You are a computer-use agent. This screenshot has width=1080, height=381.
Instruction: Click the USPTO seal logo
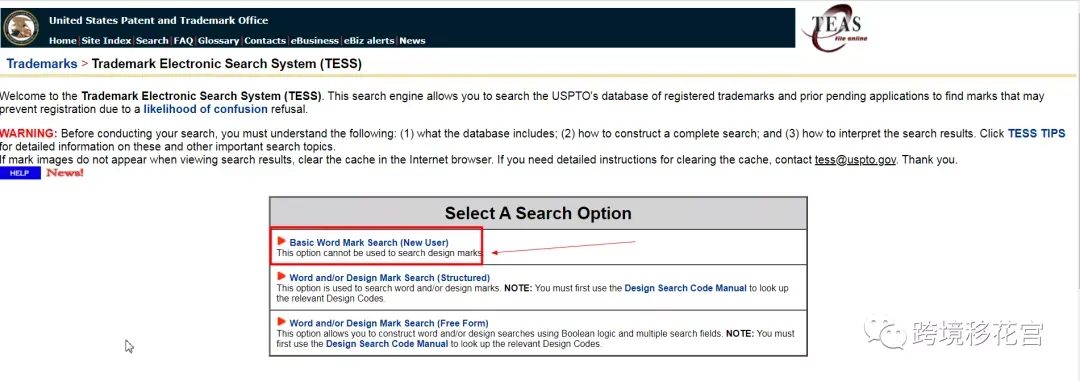21,28
